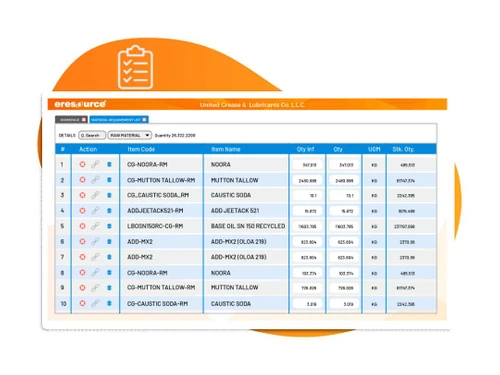Click the blue trash icon in row 1

(109, 164)
